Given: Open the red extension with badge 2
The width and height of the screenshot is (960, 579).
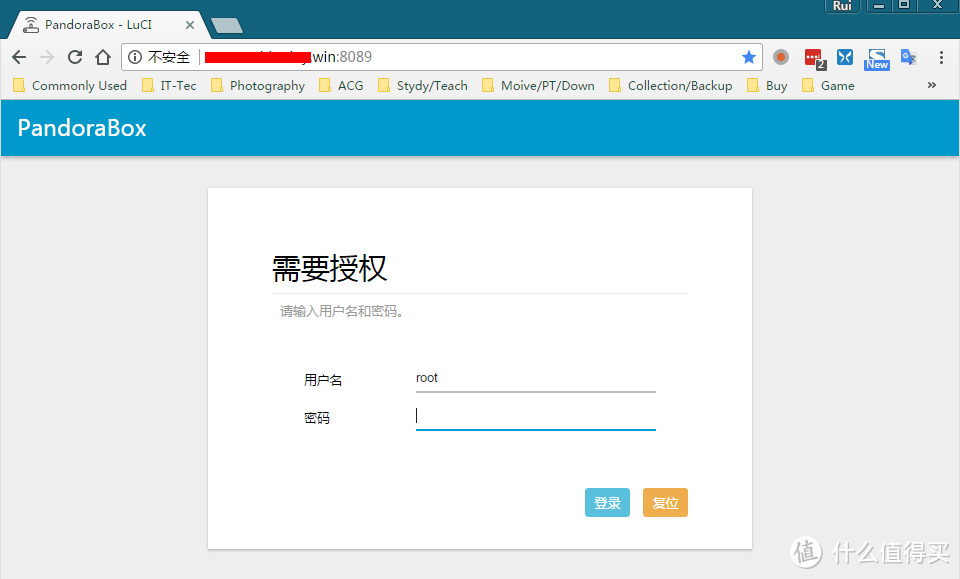Looking at the screenshot, I should point(815,59).
